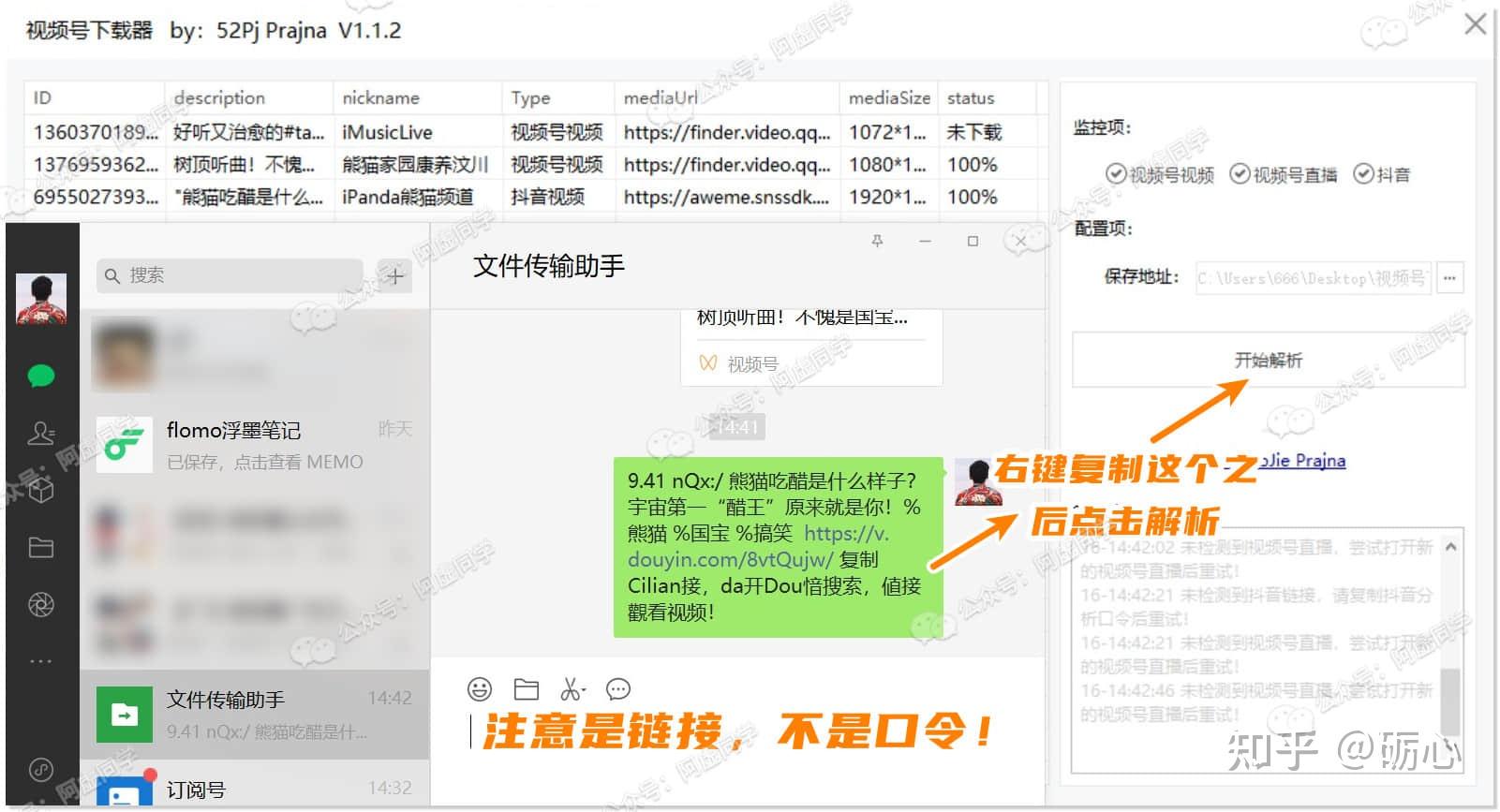Open mini programs icon at sidebar bottom
Image resolution: width=1500 pixels, height=812 pixels.
coord(41,770)
